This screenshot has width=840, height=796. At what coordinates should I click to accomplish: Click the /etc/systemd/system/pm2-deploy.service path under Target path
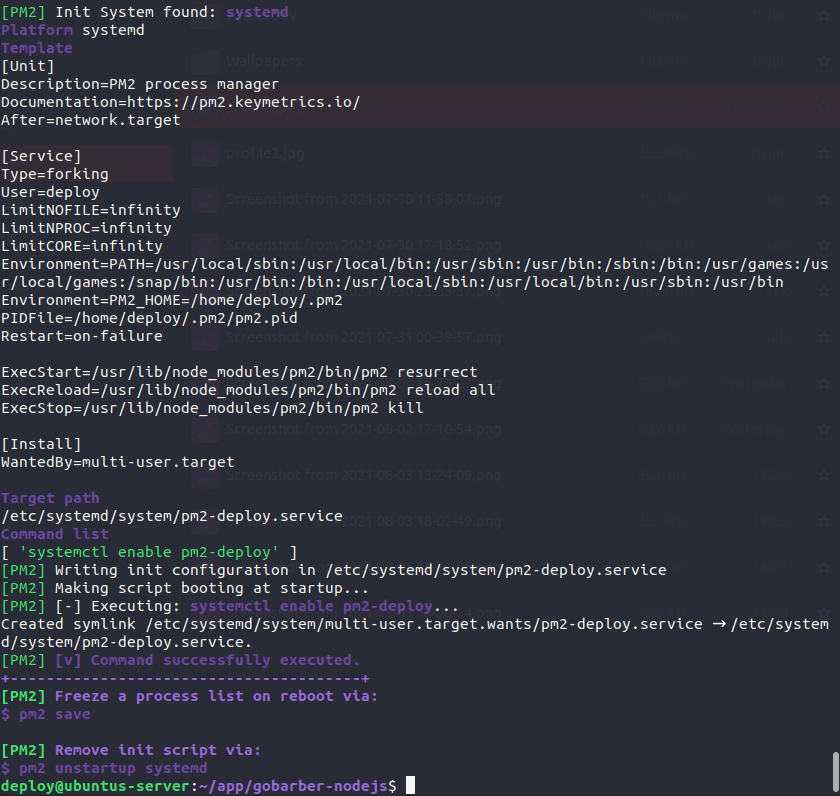[172, 517]
